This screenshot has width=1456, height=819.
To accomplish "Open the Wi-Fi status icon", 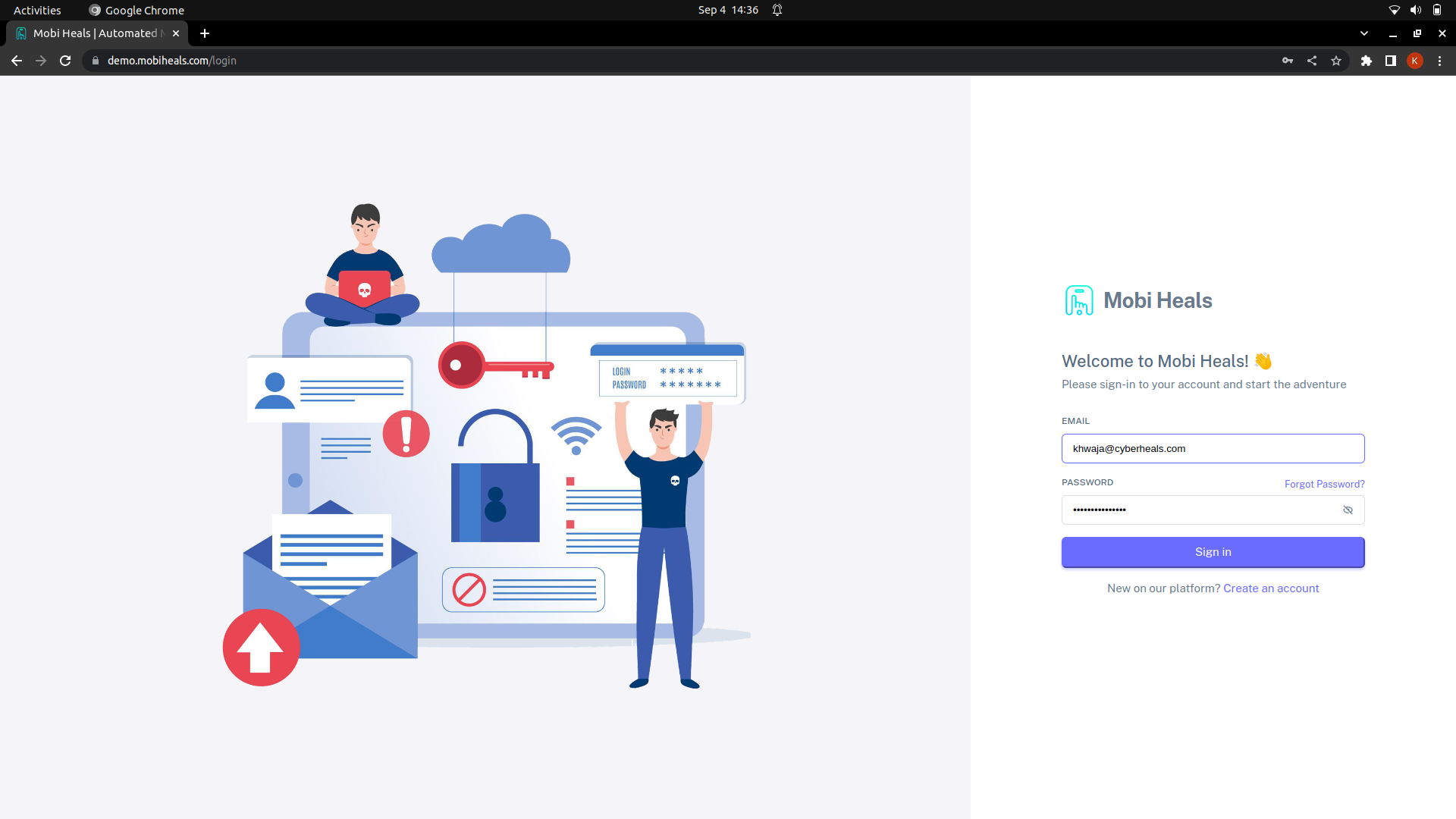I will pyautogui.click(x=1394, y=10).
